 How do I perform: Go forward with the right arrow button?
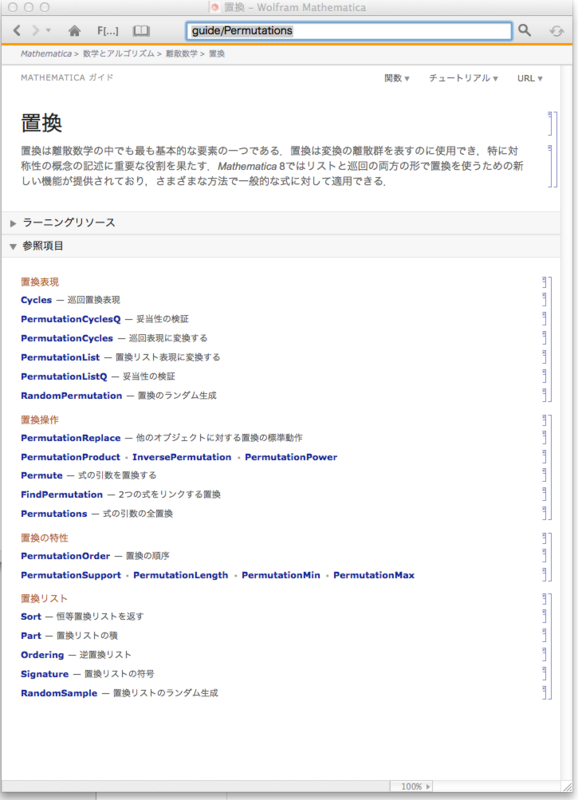[35, 31]
